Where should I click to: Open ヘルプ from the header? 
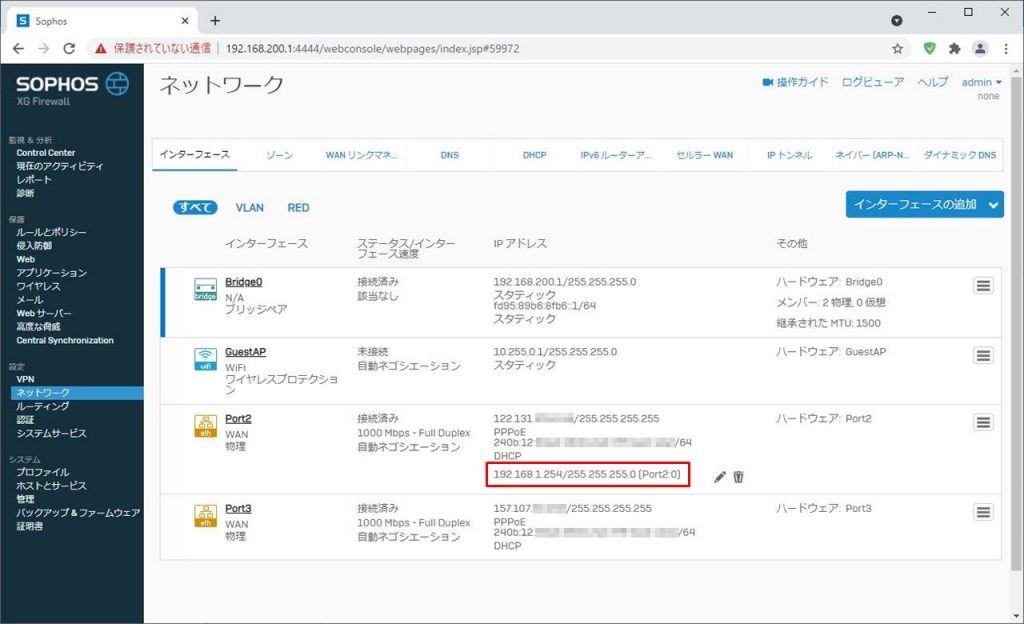933,82
